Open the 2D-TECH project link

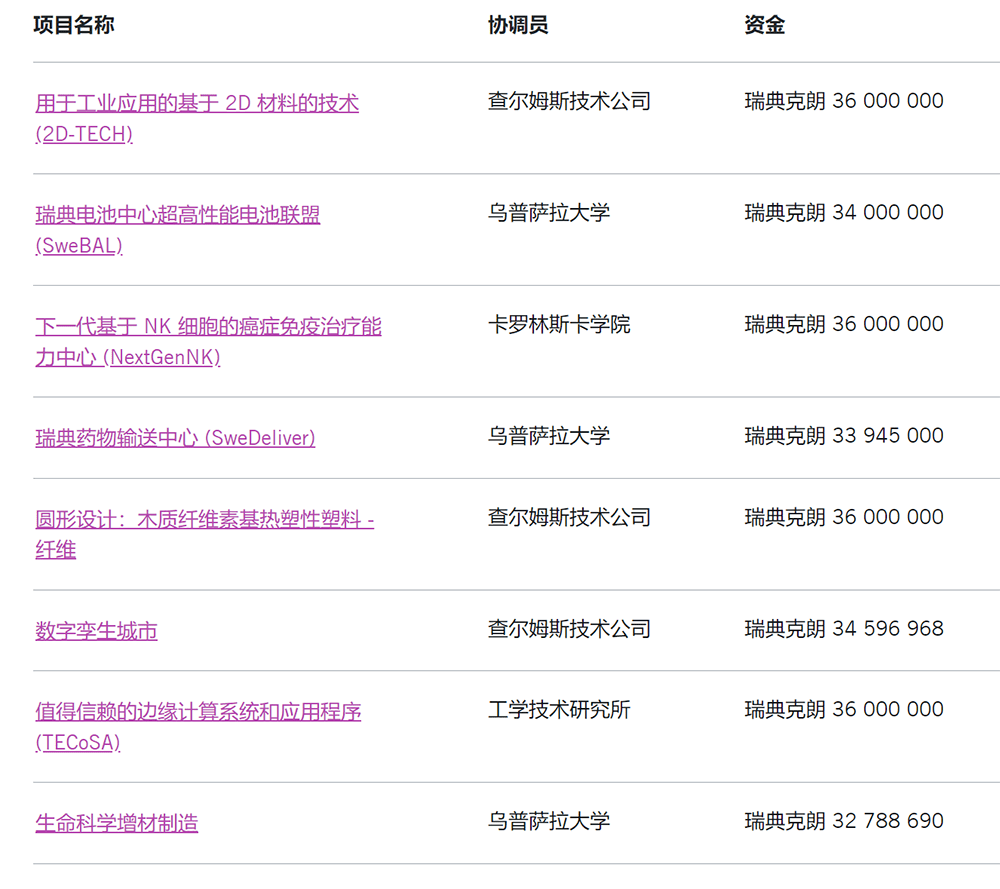(197, 103)
